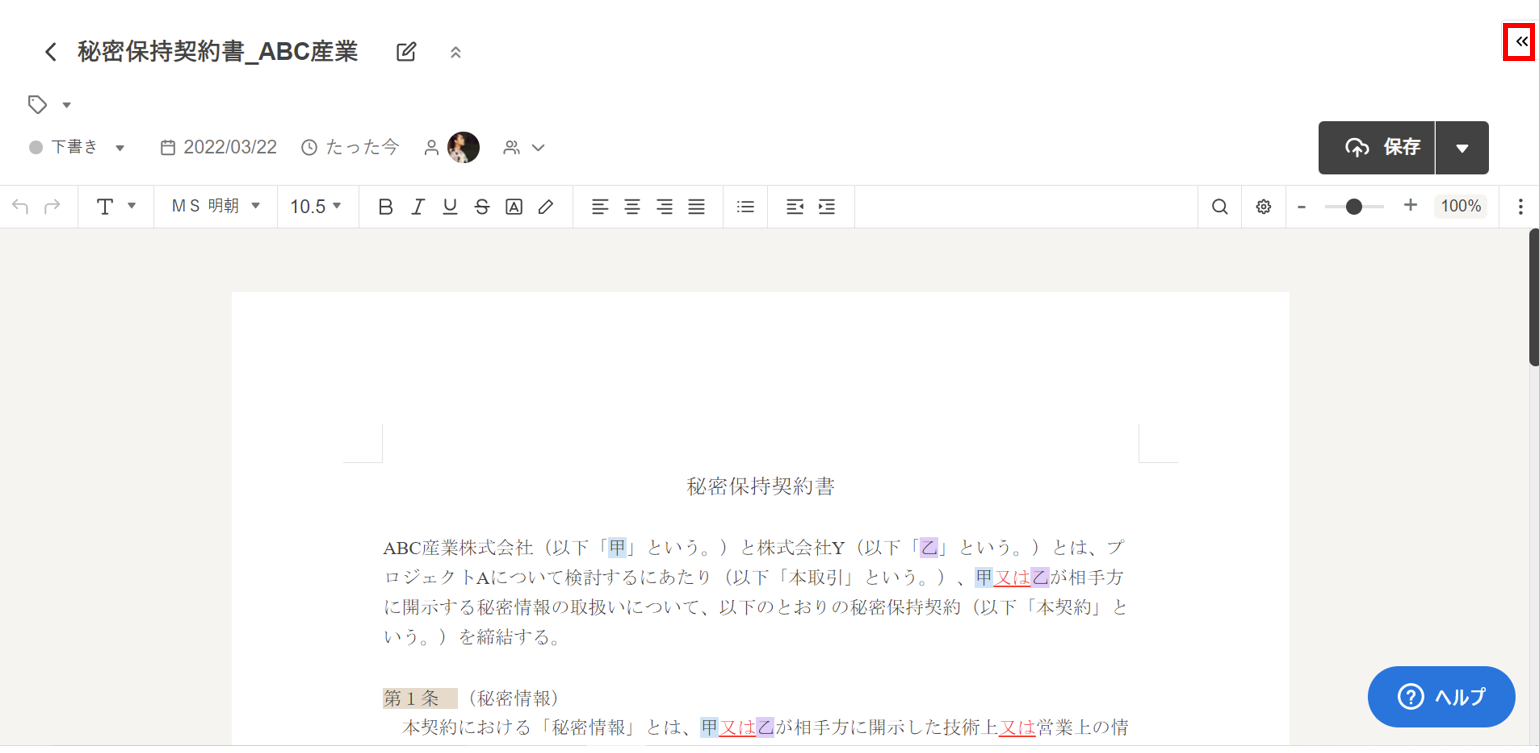Toggle bold formatting
Screen dimensions: 1540x753
pos(385,207)
